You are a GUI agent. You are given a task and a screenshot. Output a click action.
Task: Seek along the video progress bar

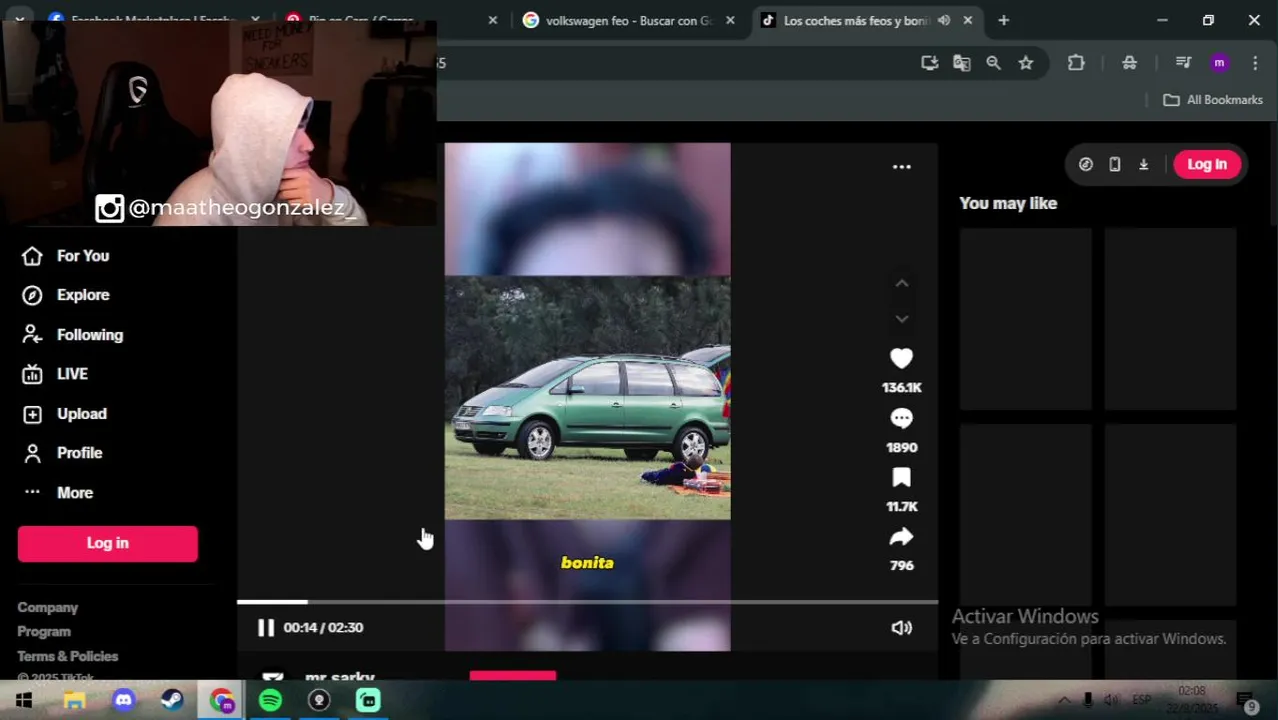[x=587, y=602]
